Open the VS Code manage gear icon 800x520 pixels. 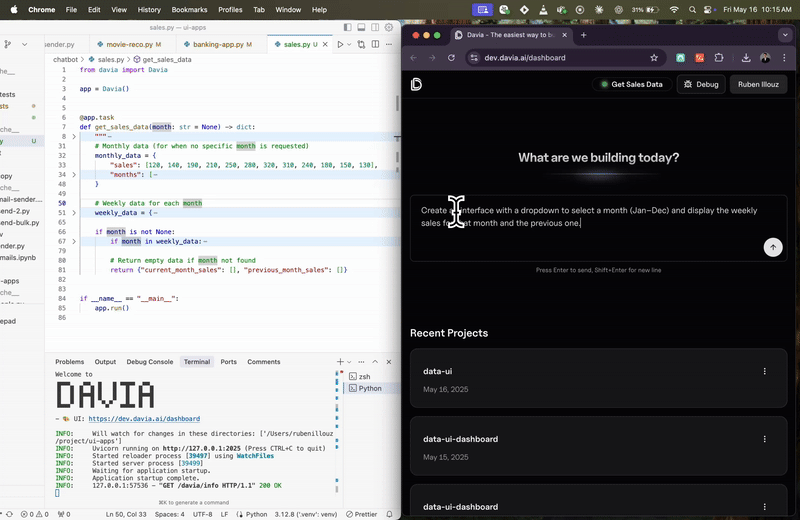[389, 27]
